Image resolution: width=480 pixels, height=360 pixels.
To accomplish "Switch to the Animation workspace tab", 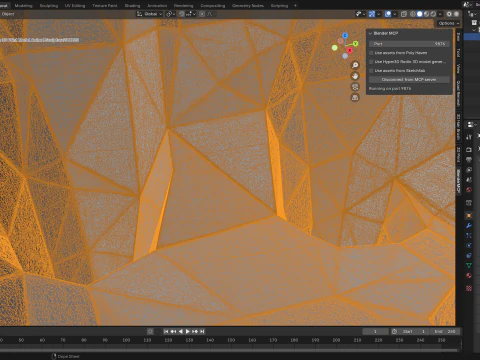I will point(157,6).
